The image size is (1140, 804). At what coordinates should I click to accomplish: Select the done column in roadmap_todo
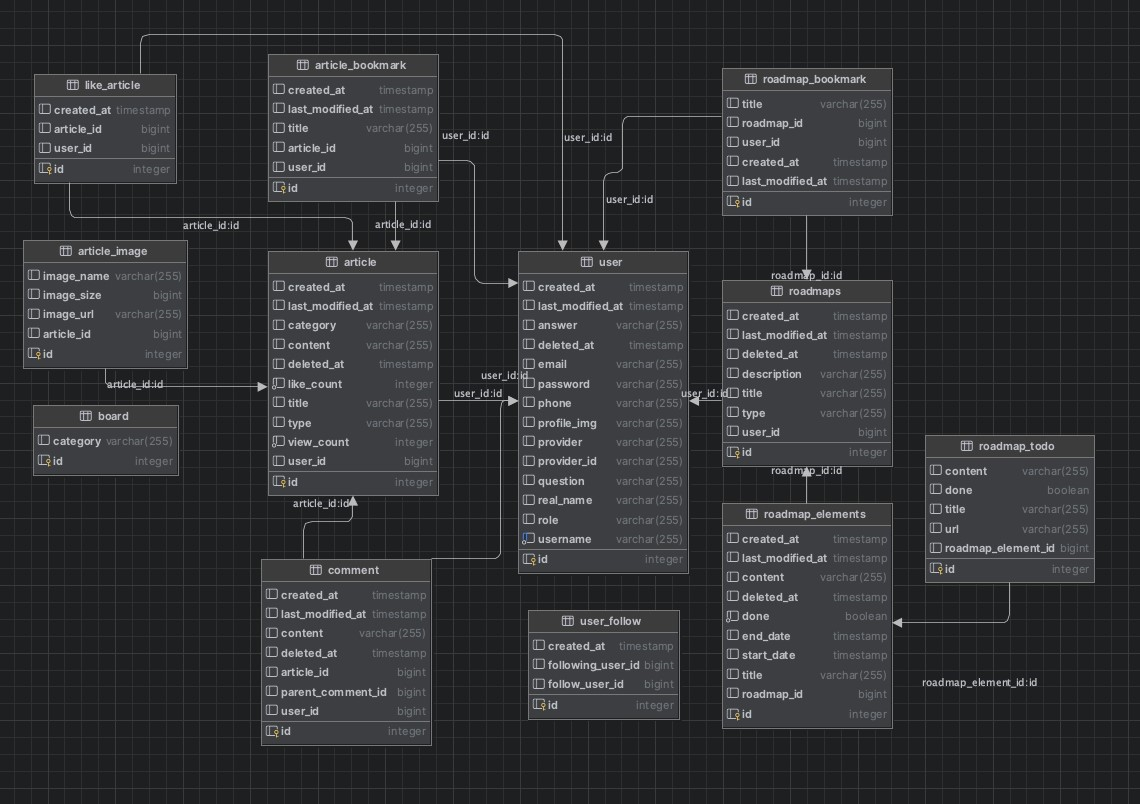click(x=1000, y=490)
